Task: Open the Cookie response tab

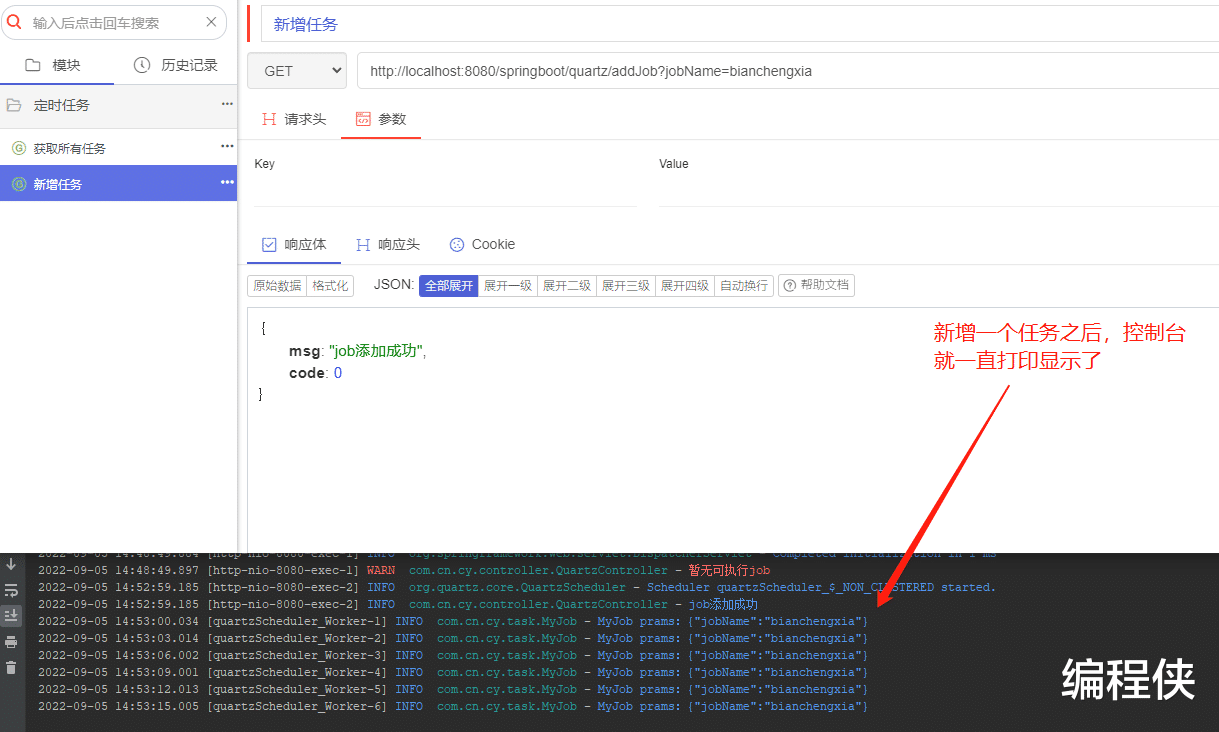Action: pos(483,244)
